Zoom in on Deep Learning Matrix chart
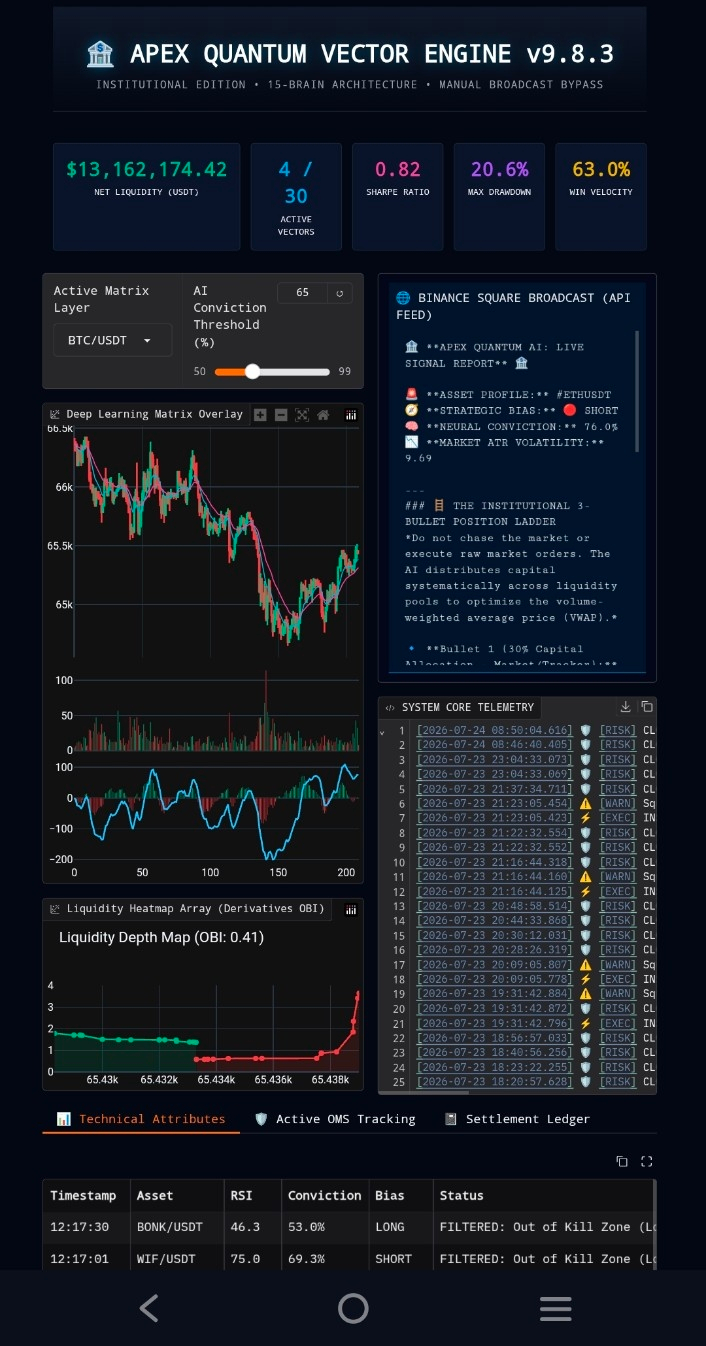 pyautogui.click(x=260, y=415)
